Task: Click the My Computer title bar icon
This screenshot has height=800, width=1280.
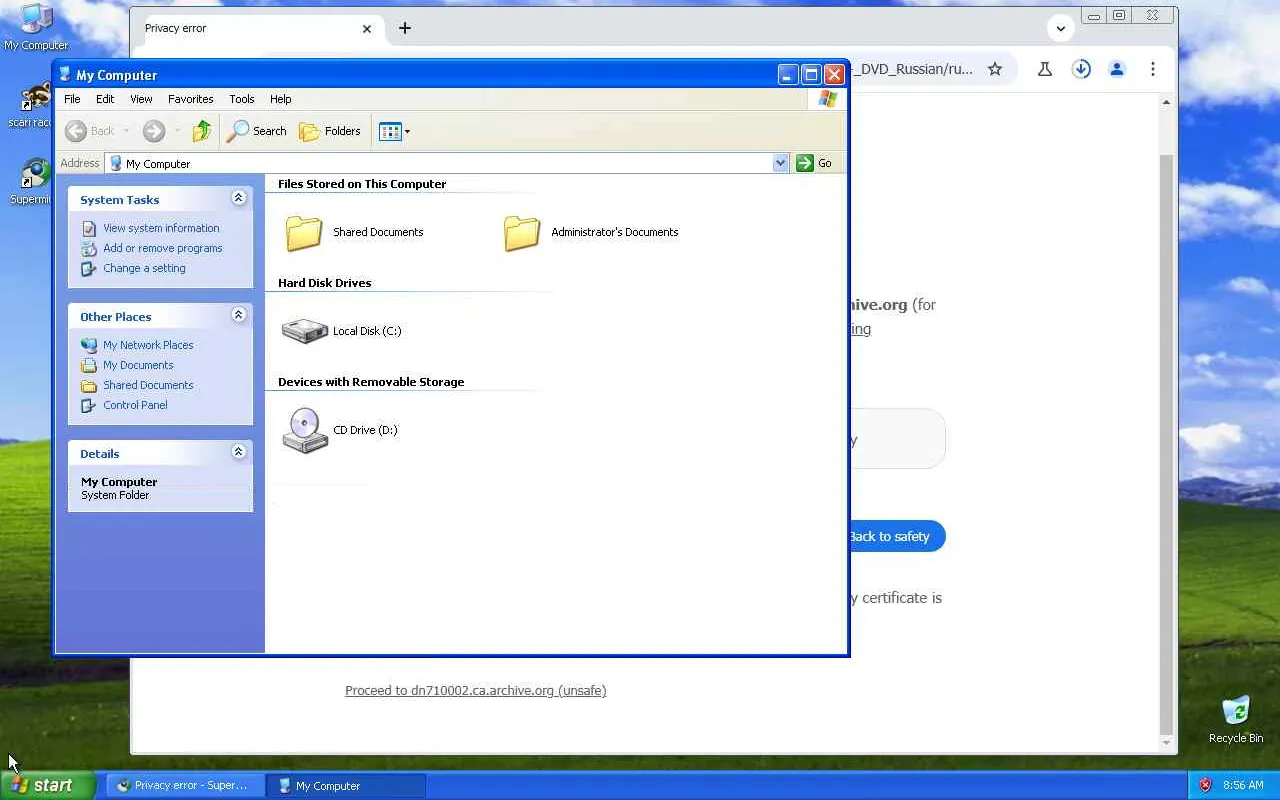Action: pyautogui.click(x=66, y=75)
